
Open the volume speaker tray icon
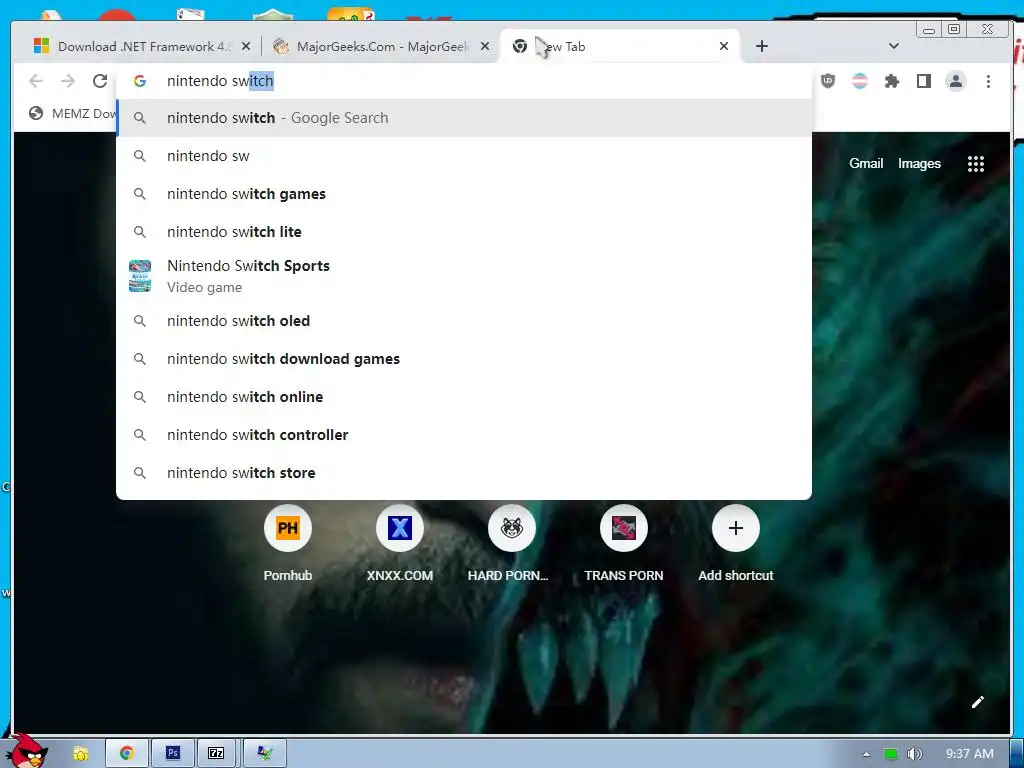point(915,754)
